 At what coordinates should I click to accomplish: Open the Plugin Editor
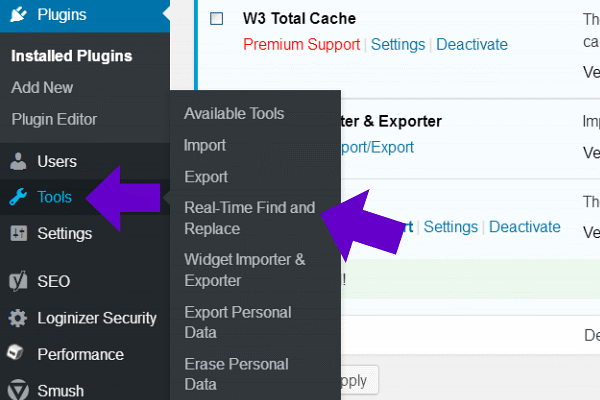[x=54, y=119]
